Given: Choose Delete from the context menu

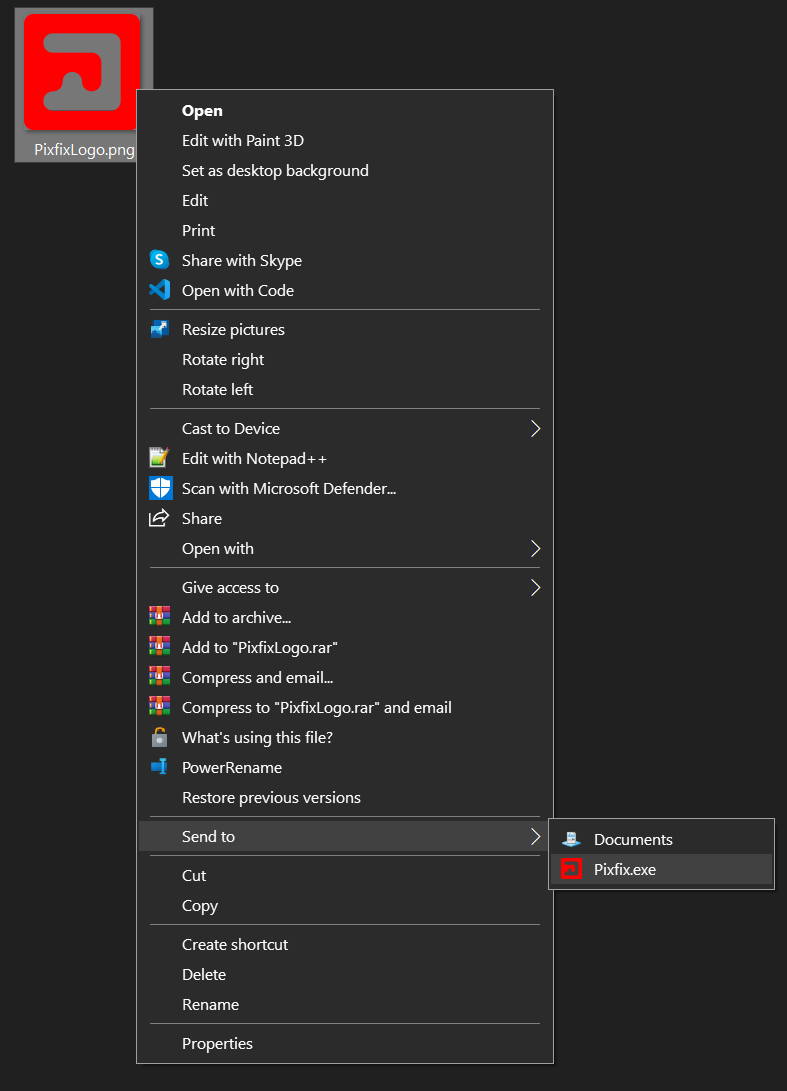Looking at the screenshot, I should (x=345, y=974).
